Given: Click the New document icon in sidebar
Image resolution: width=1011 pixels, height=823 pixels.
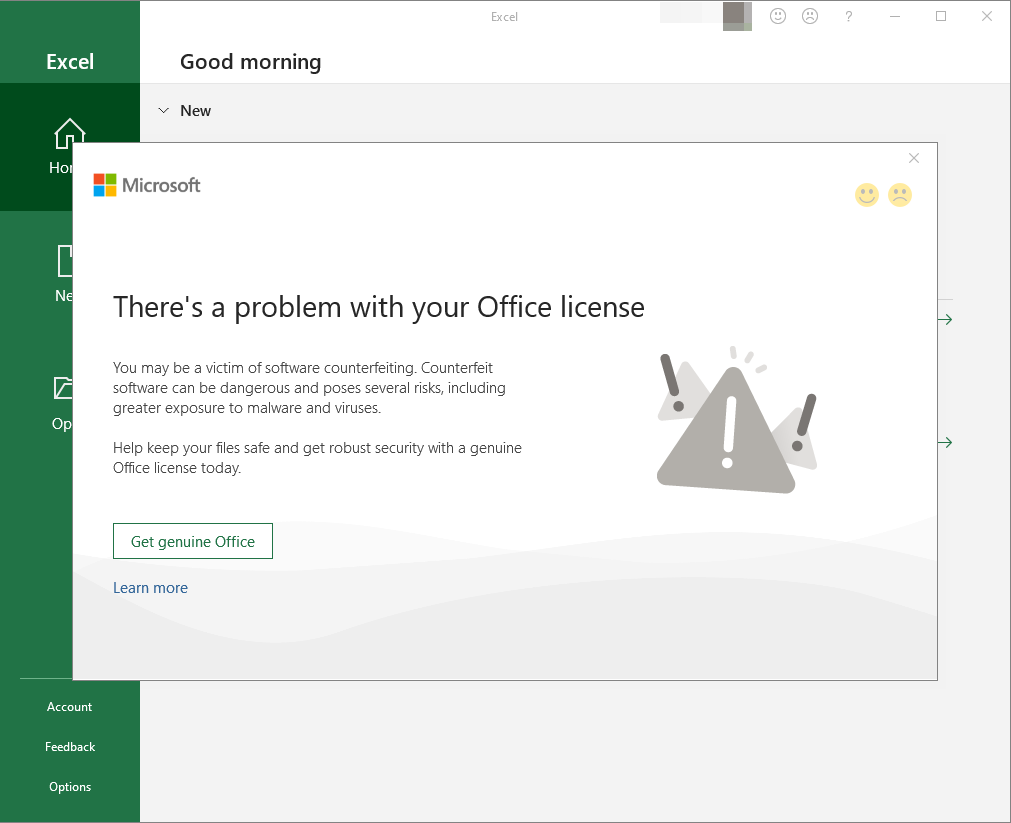Looking at the screenshot, I should coord(65,261).
